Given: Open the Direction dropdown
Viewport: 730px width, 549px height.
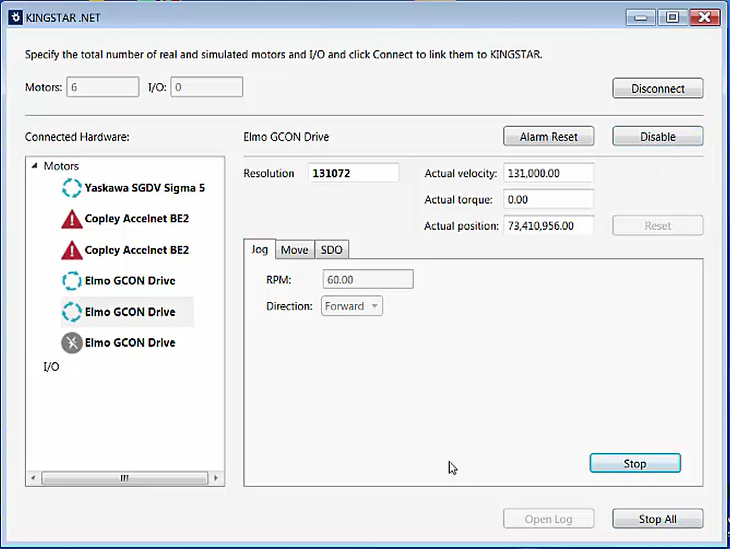Looking at the screenshot, I should (x=352, y=306).
